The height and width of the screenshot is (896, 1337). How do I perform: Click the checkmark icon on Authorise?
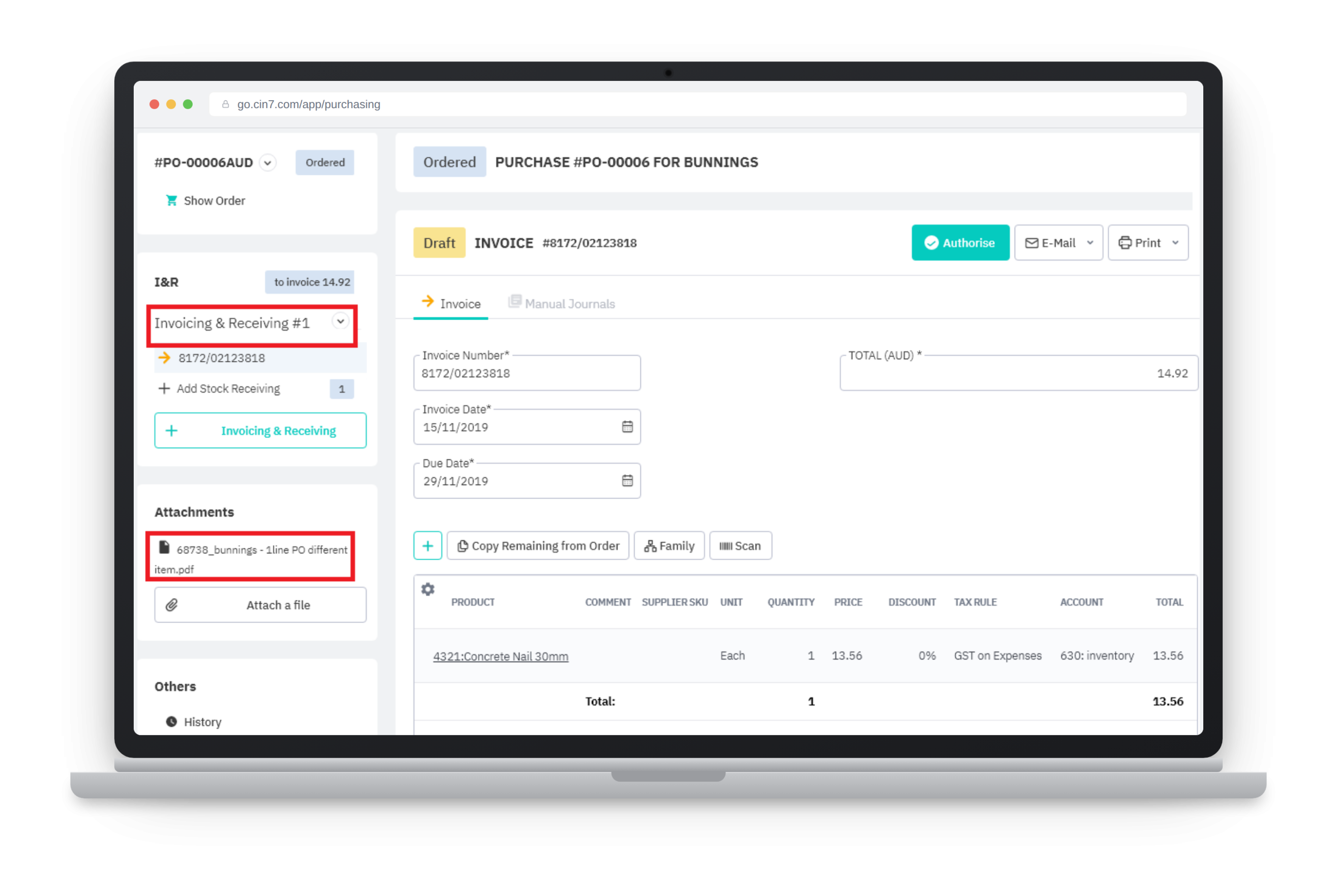[x=931, y=243]
